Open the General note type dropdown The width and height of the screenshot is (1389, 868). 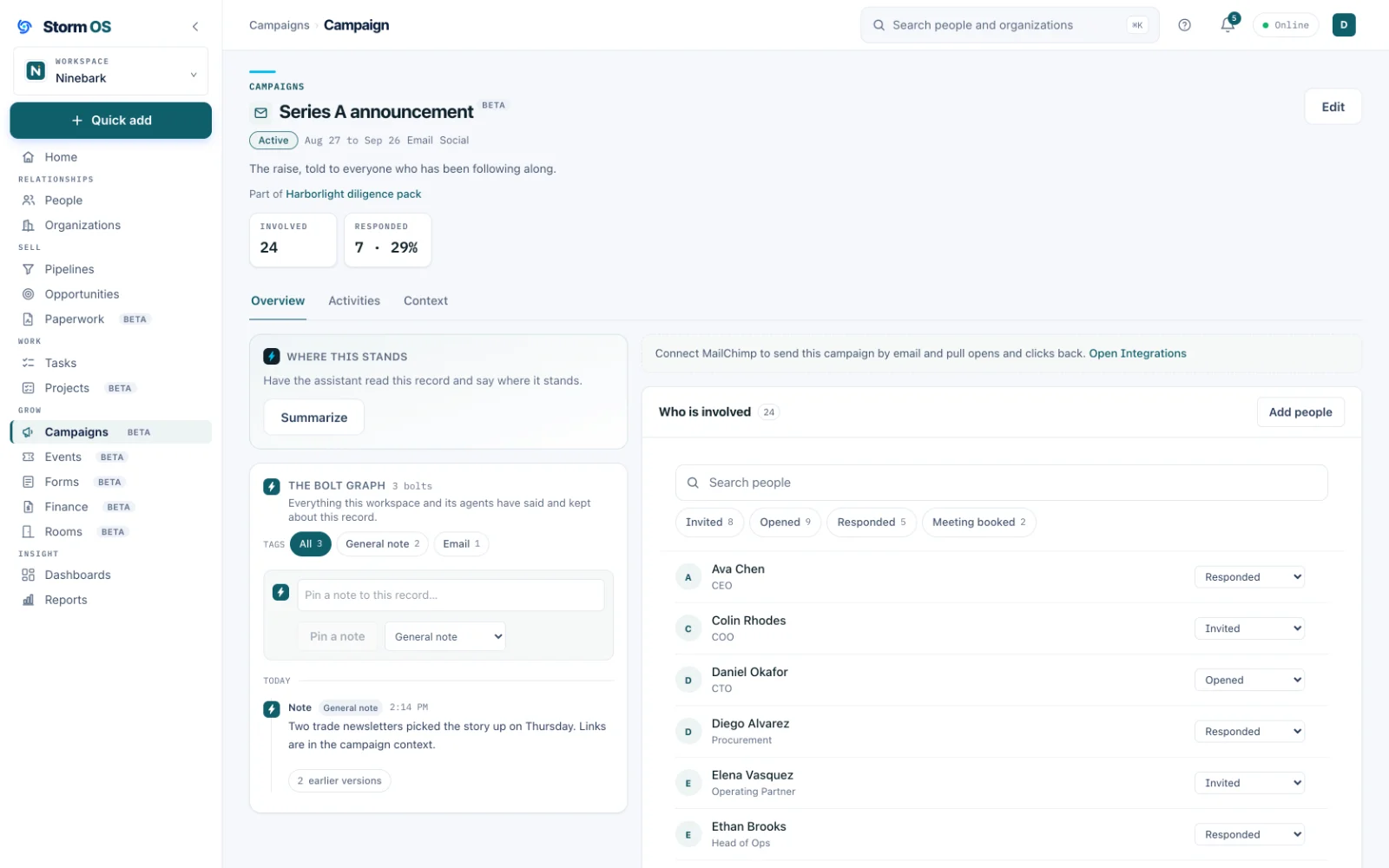[444, 636]
